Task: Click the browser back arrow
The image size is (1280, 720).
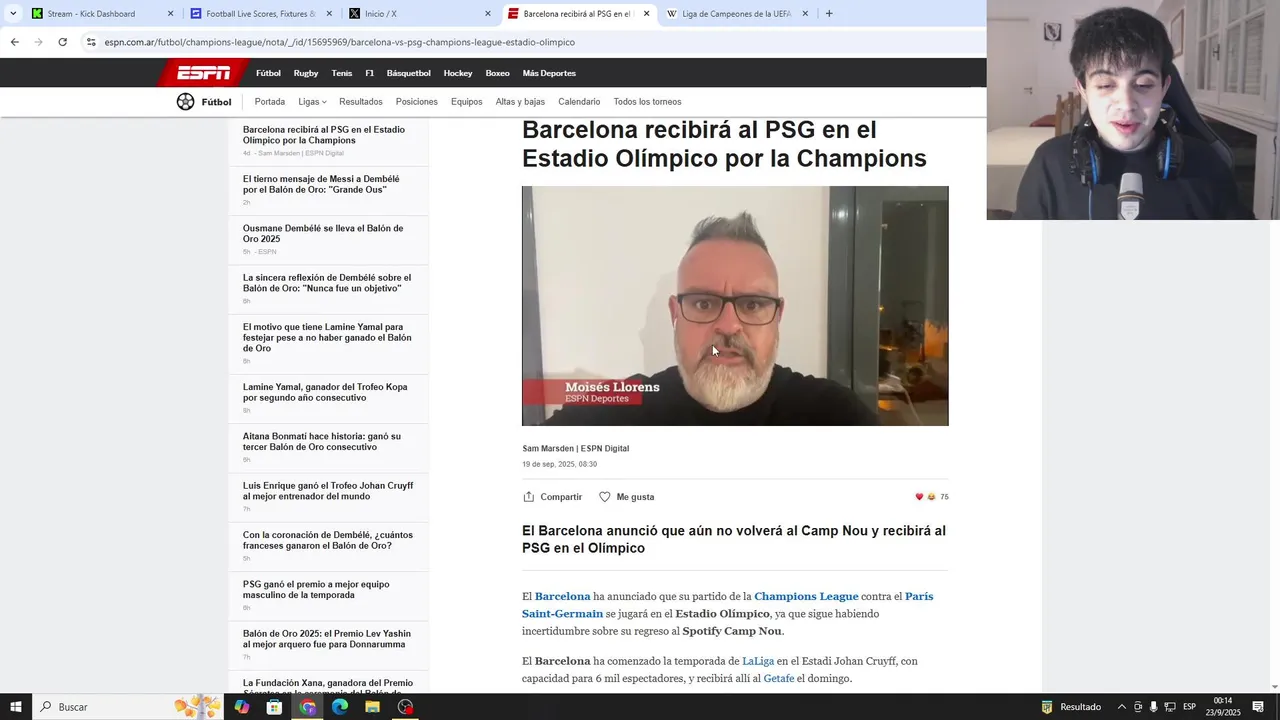Action: (x=14, y=42)
